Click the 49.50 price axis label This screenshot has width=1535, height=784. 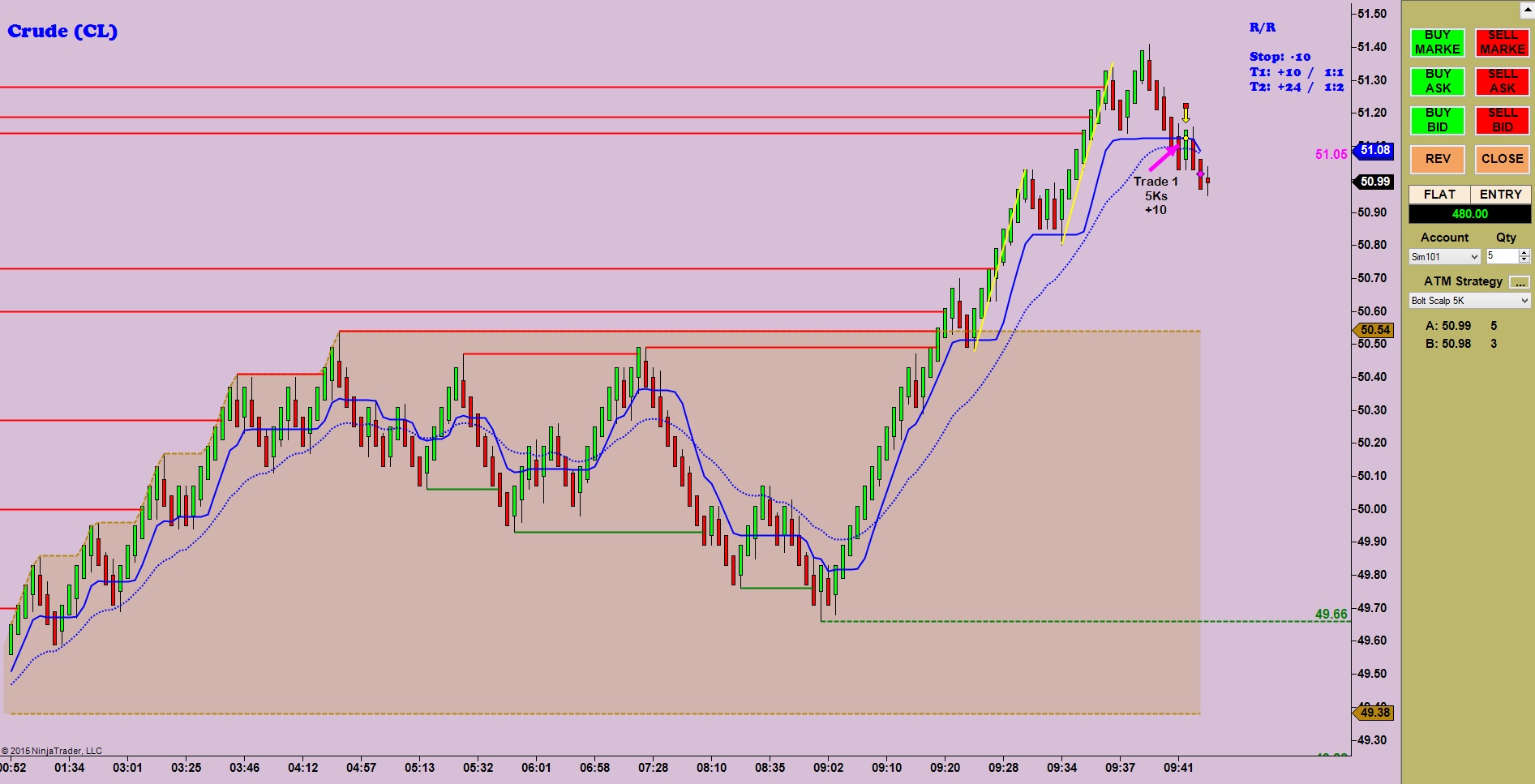1372,674
